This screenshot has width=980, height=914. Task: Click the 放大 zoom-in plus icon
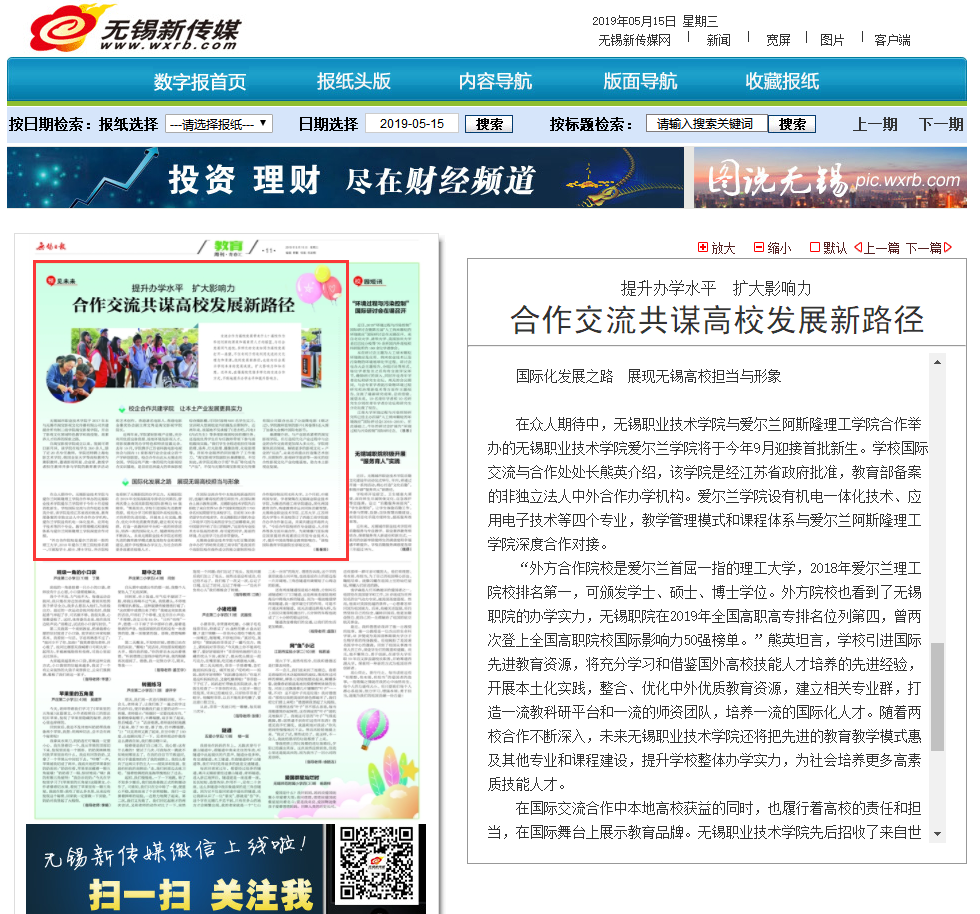coord(702,248)
